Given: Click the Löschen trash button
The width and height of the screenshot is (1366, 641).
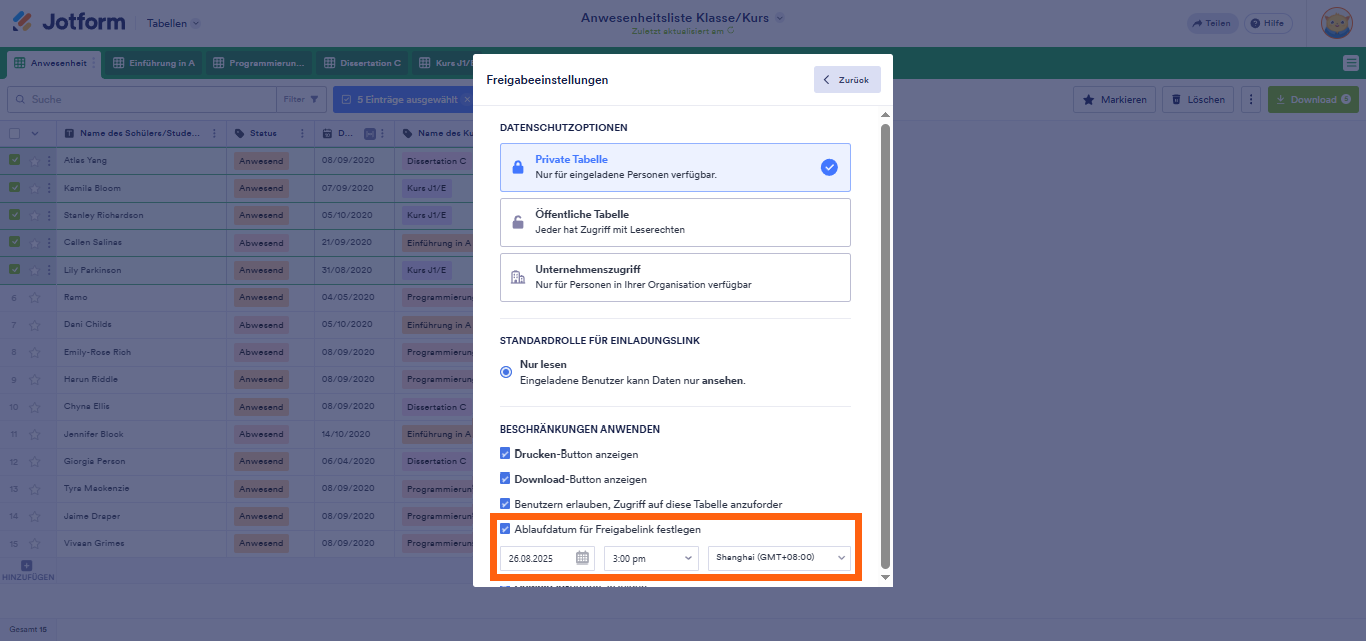Looking at the screenshot, I should pos(1198,100).
